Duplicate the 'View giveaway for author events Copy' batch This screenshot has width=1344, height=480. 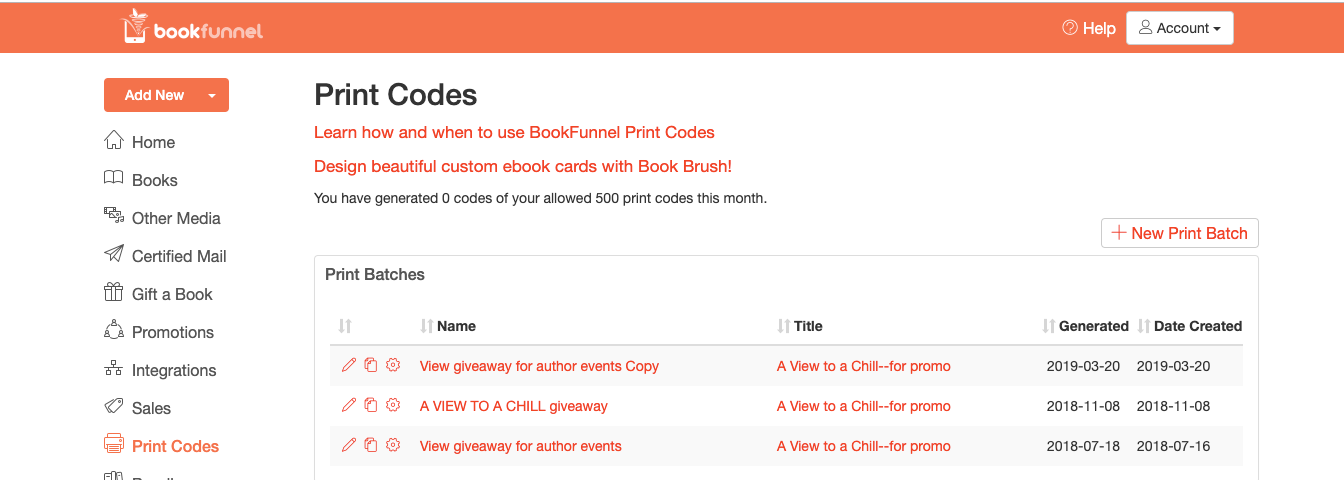[x=371, y=366]
